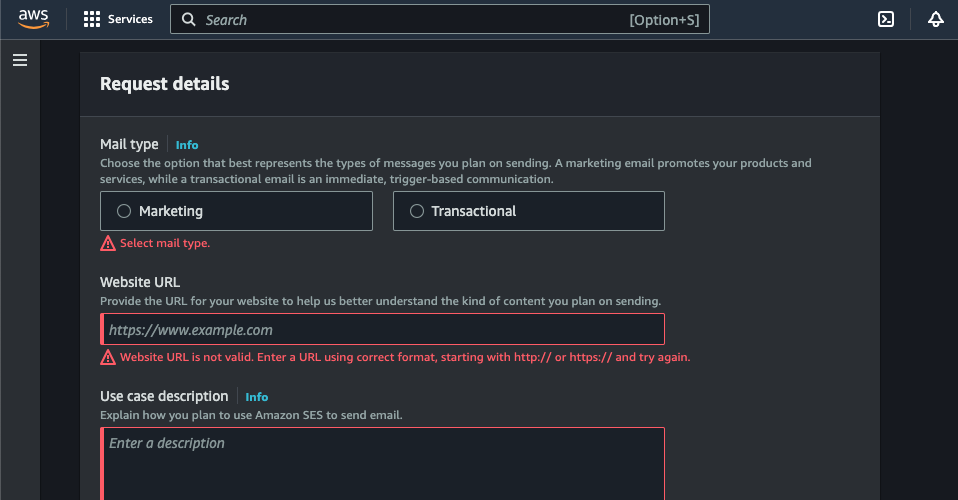Expand the side navigation hamburger menu
This screenshot has height=500, width=958.
coord(20,61)
